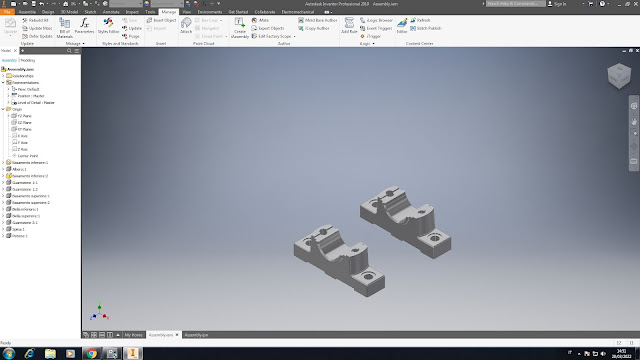Click the Search Help & Commands field
The width and height of the screenshot is (640, 360).
point(516,4)
